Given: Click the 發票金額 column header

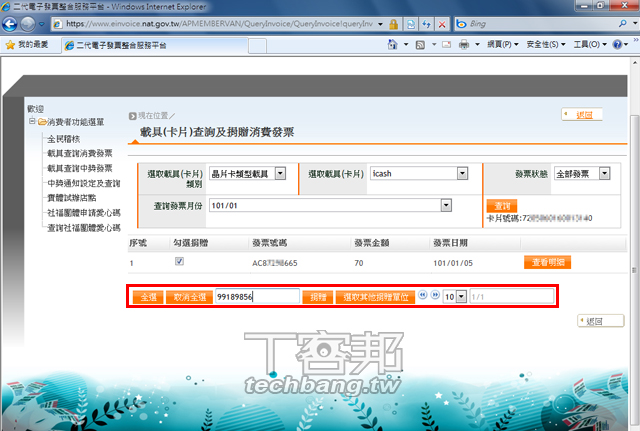Looking at the screenshot, I should [x=371, y=243].
